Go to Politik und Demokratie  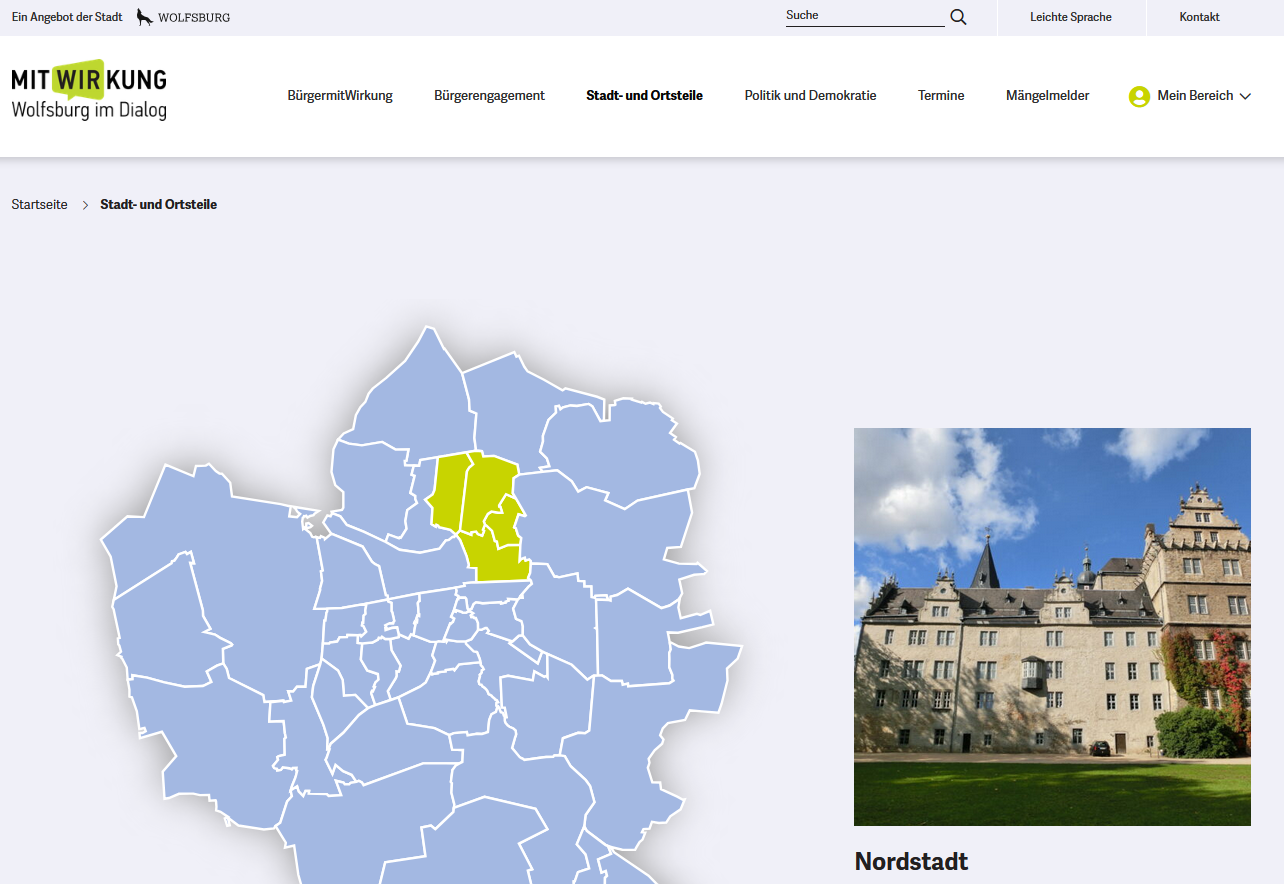click(x=810, y=96)
